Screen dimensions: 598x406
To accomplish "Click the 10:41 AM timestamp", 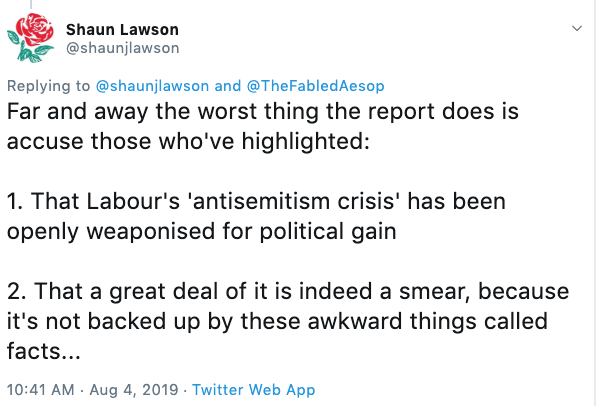I will pyautogui.click(x=40, y=390).
